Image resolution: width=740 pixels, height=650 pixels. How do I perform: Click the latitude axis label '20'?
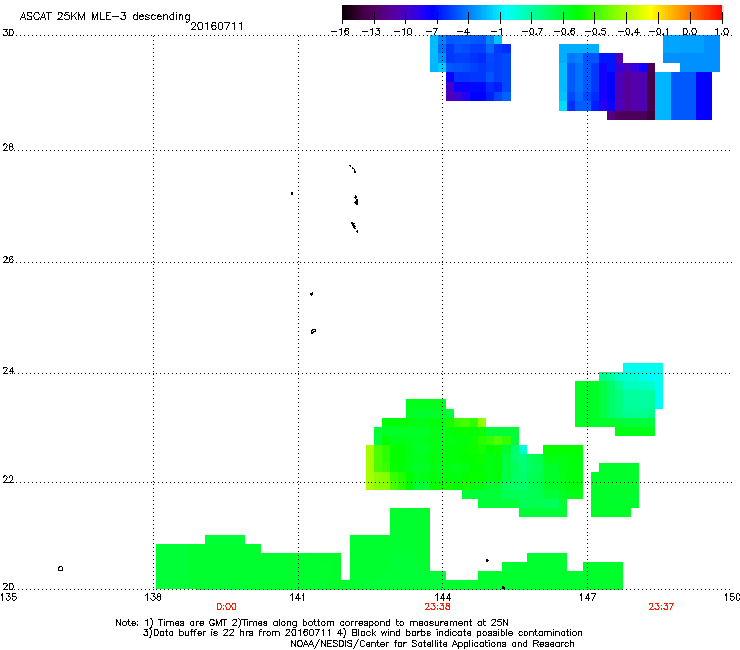[x=8, y=587]
